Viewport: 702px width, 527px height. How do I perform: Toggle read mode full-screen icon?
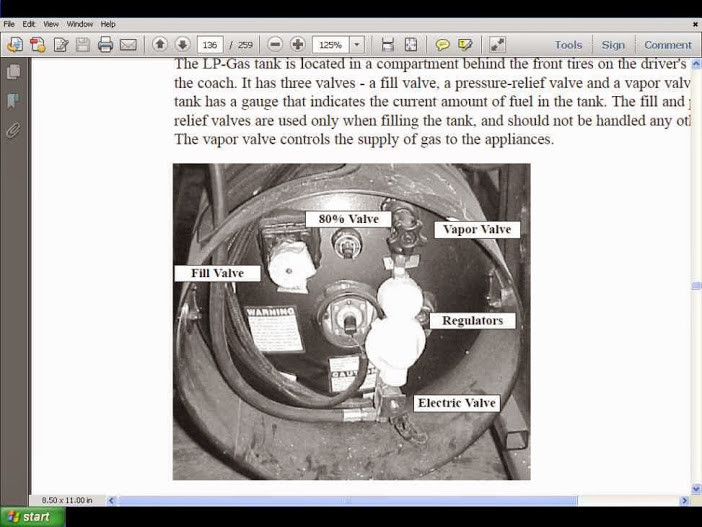click(x=498, y=44)
